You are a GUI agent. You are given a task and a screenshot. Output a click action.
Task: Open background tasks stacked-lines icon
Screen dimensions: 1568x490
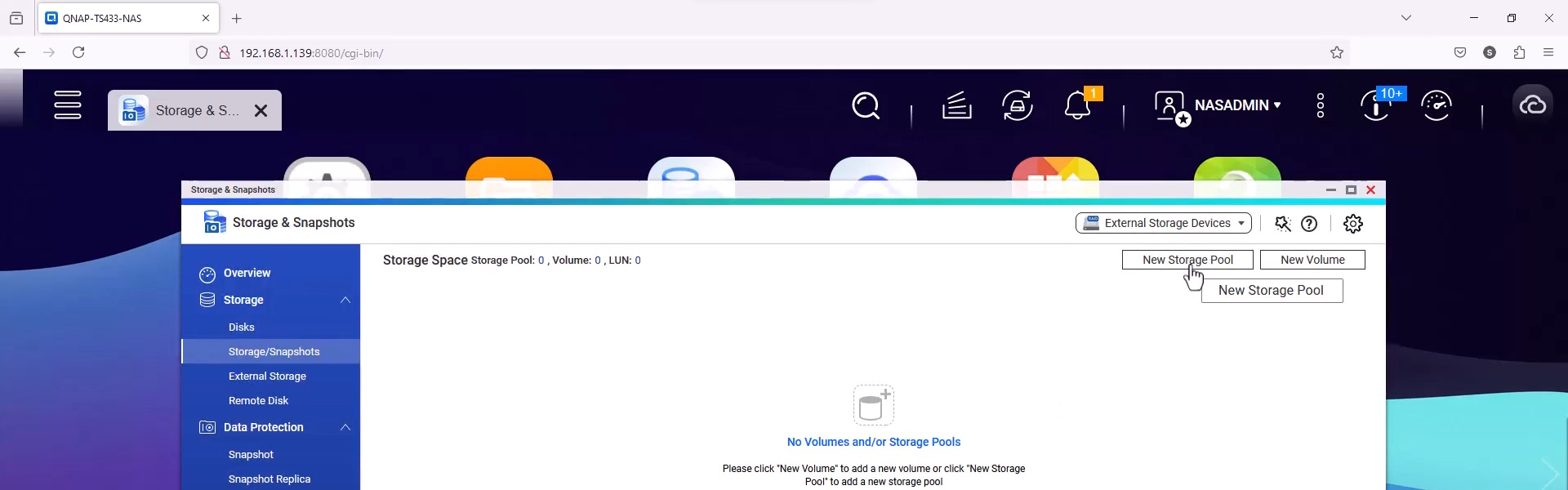[956, 105]
